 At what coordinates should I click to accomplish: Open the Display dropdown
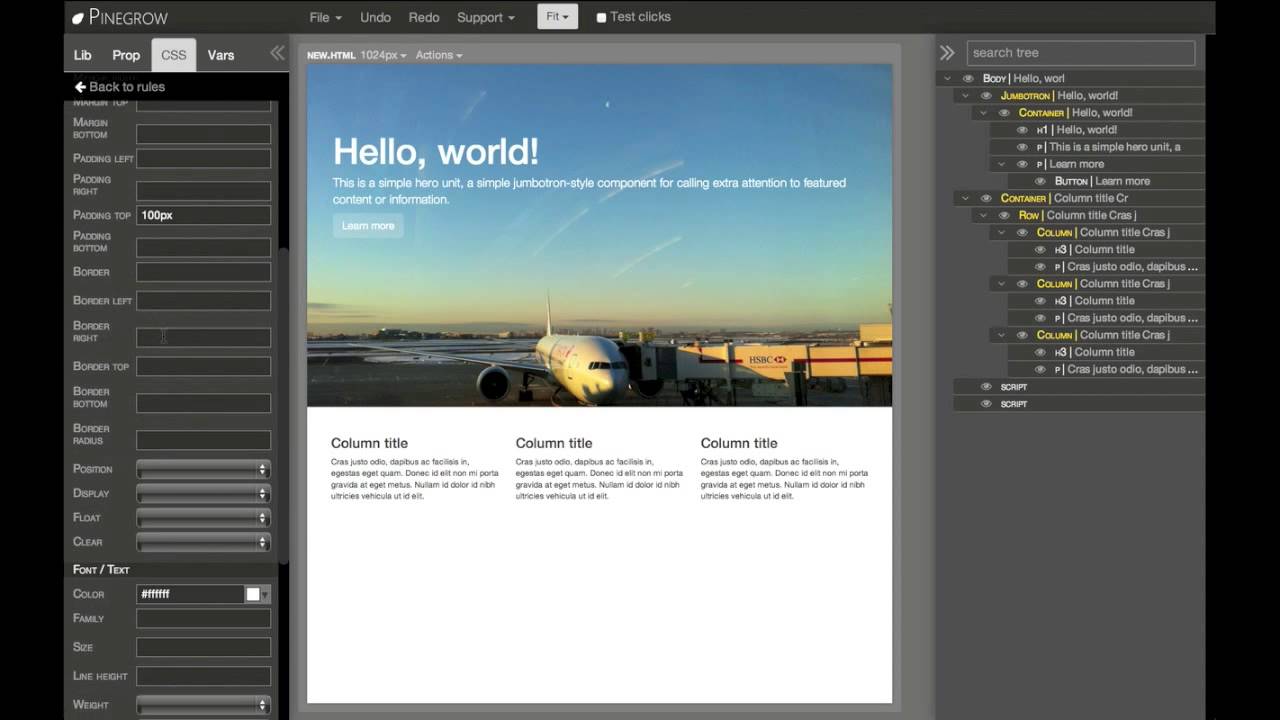click(203, 493)
